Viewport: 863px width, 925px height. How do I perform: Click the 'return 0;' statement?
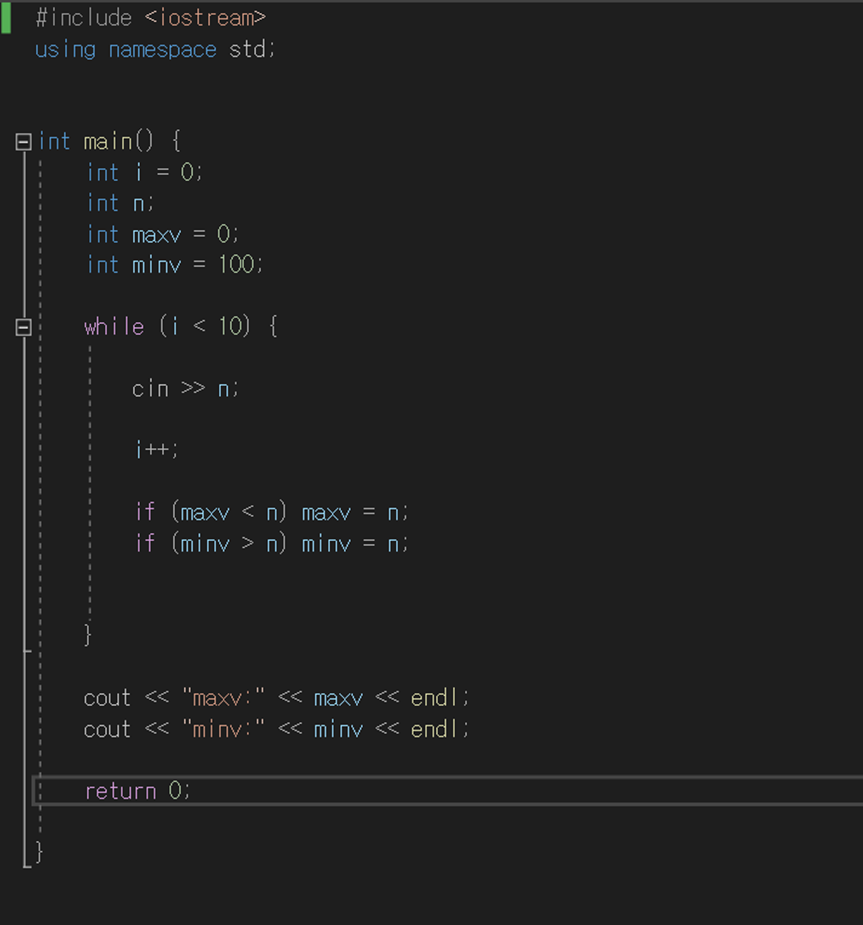click(138, 791)
